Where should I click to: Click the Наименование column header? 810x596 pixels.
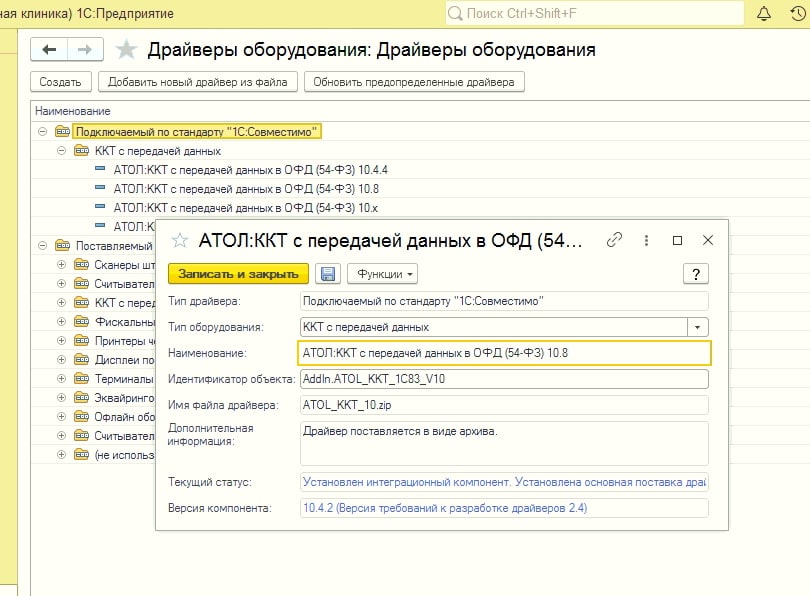coord(72,111)
